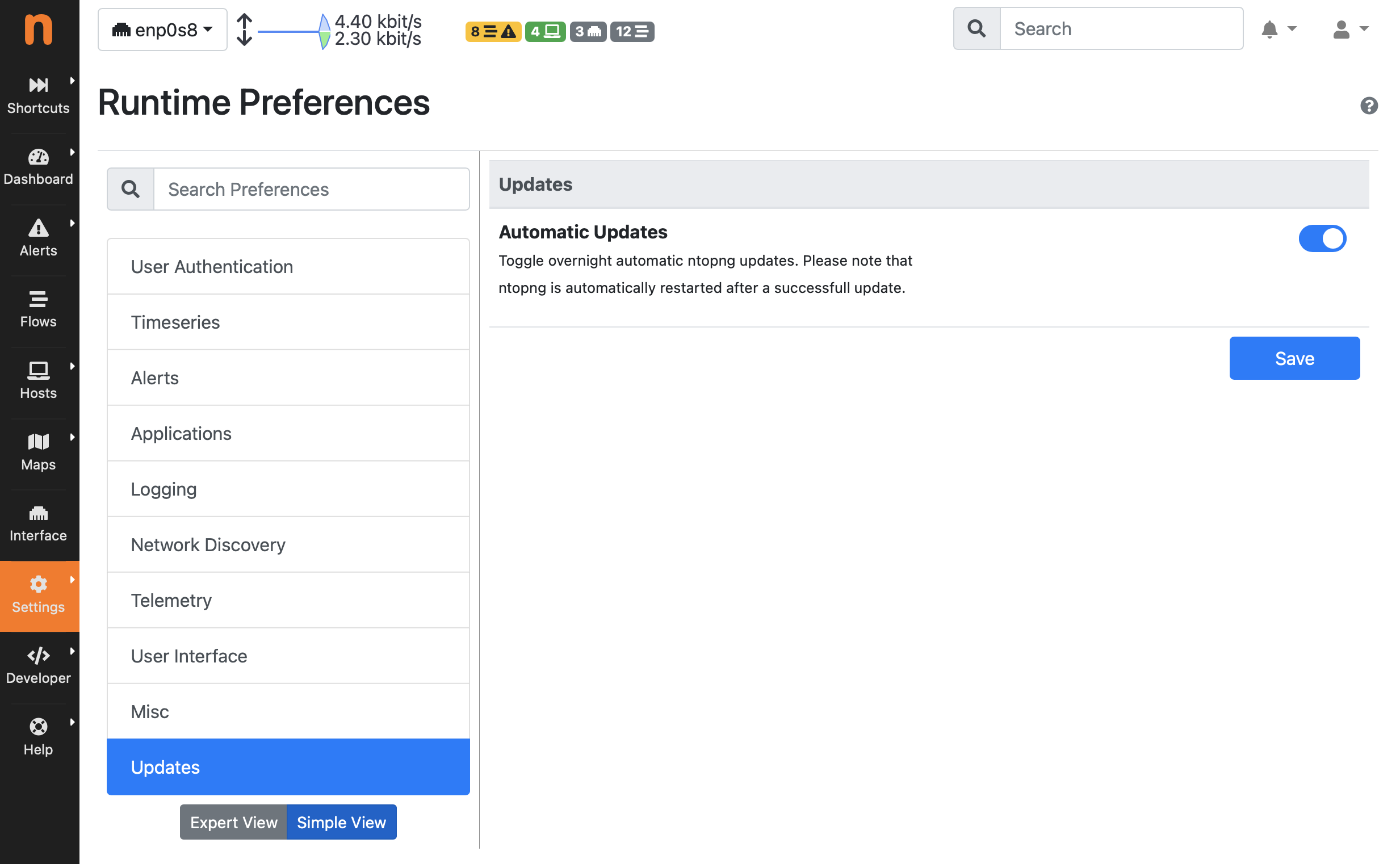Open the Developer code icon
The width and height of the screenshot is (1400, 864).
pyautogui.click(x=38, y=656)
